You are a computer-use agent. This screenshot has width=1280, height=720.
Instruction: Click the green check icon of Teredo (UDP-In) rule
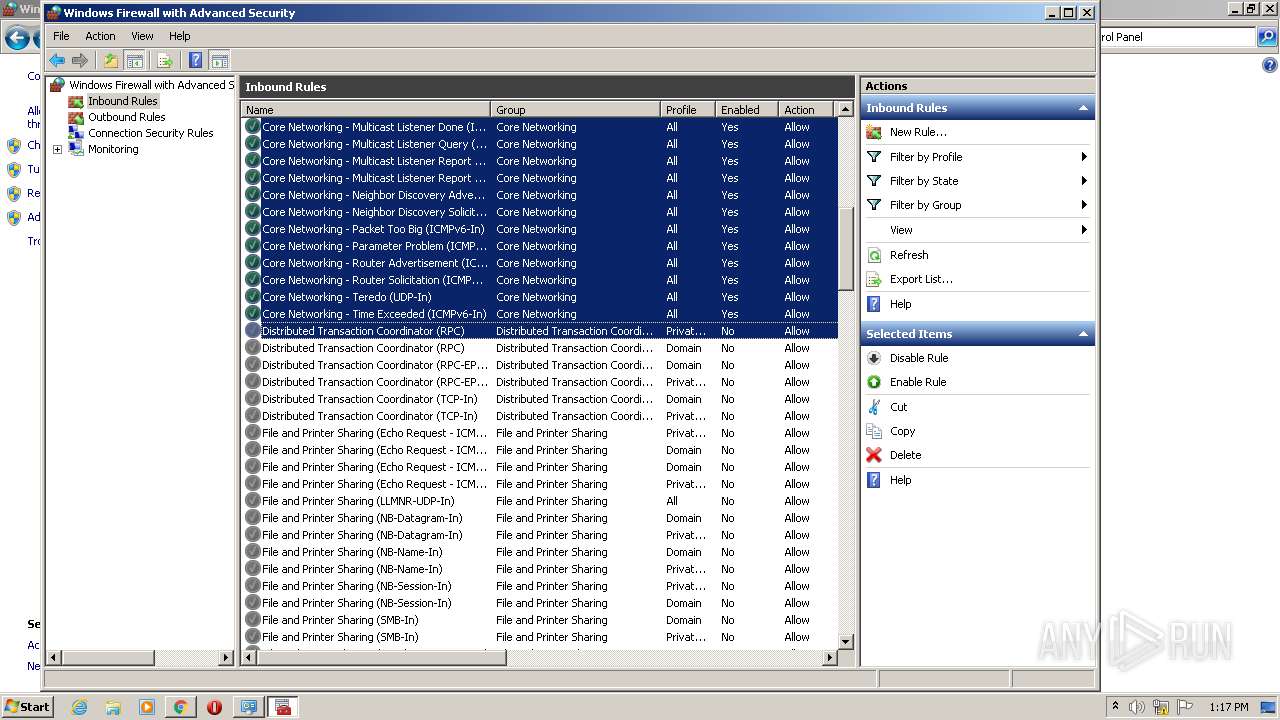[x=253, y=297]
